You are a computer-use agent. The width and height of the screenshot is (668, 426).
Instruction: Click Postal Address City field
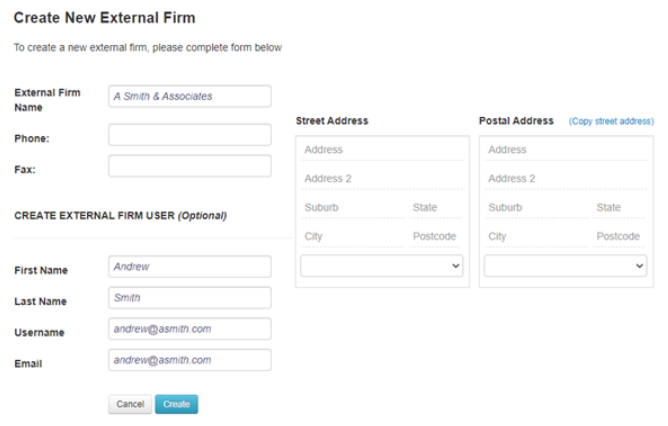535,237
